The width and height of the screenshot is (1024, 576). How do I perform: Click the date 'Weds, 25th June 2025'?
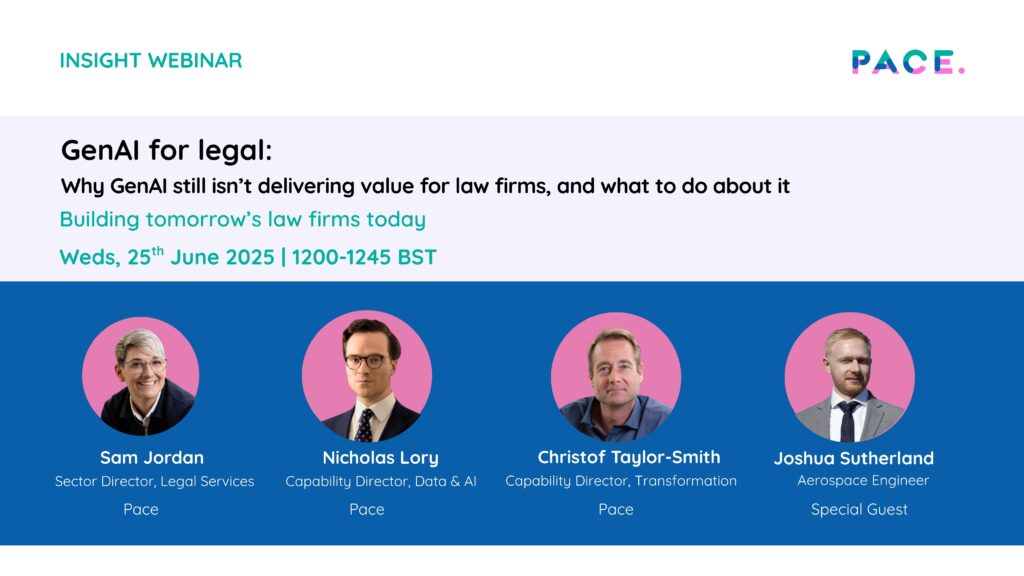167,257
